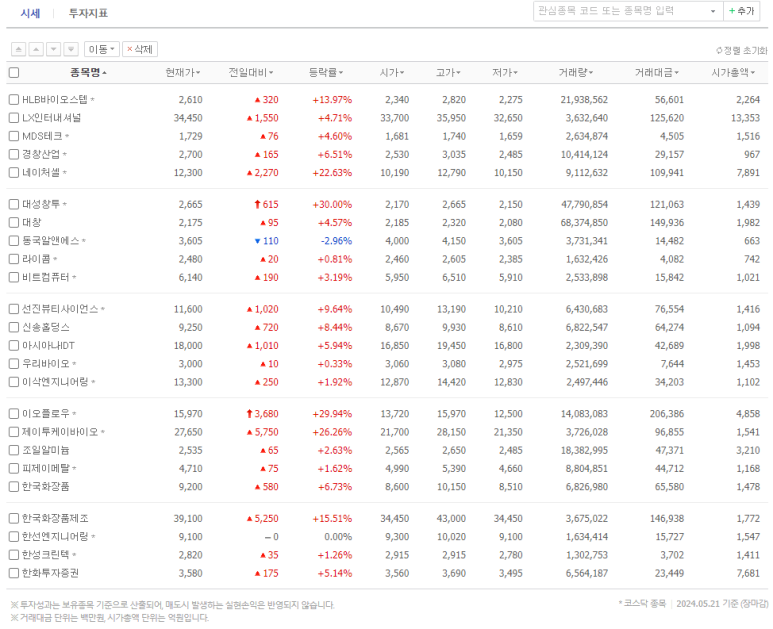
Task: Open the 경창산업 stock link
Action: pos(41,154)
